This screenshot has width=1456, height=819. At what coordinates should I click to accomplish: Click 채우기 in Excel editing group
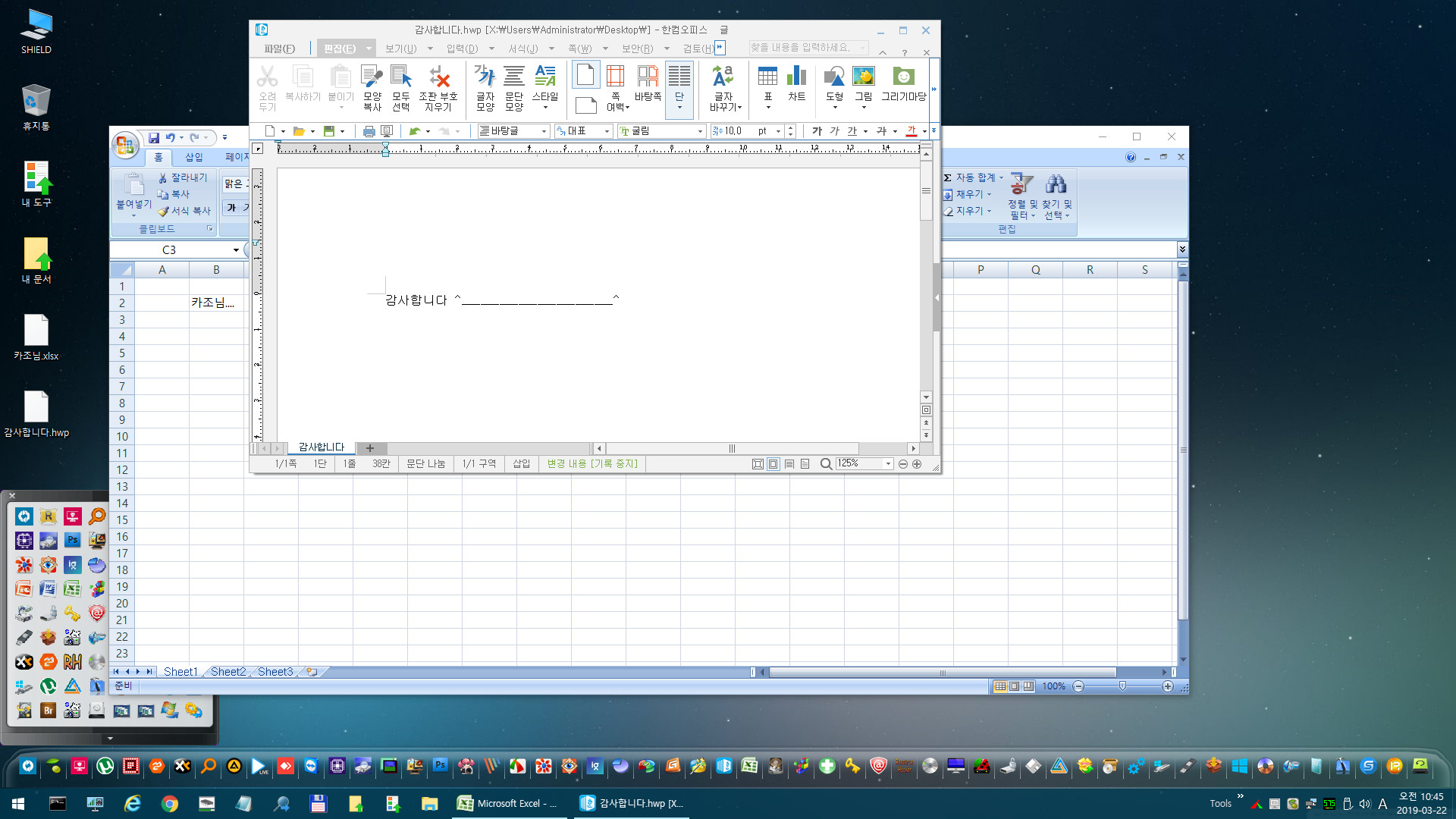tap(967, 194)
